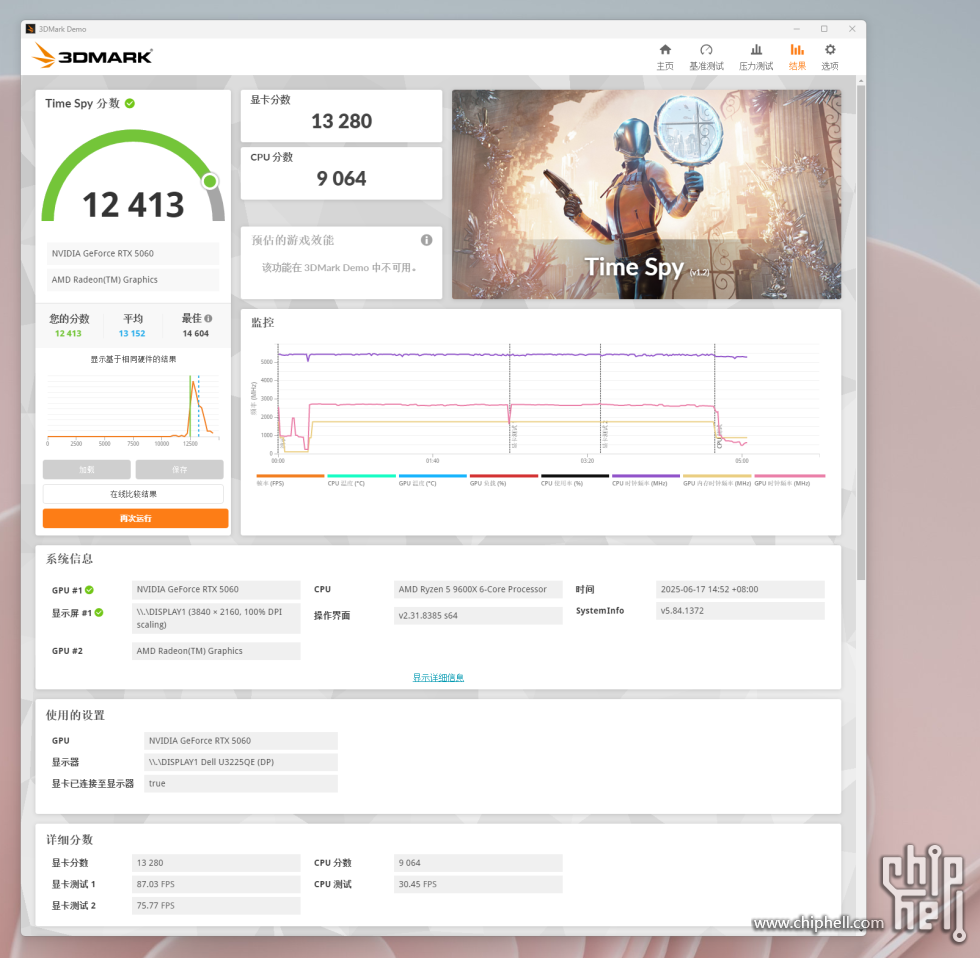980x958 pixels.
Task: Toggle GPU 时钟频率 pink legend
Action: [x=789, y=479]
